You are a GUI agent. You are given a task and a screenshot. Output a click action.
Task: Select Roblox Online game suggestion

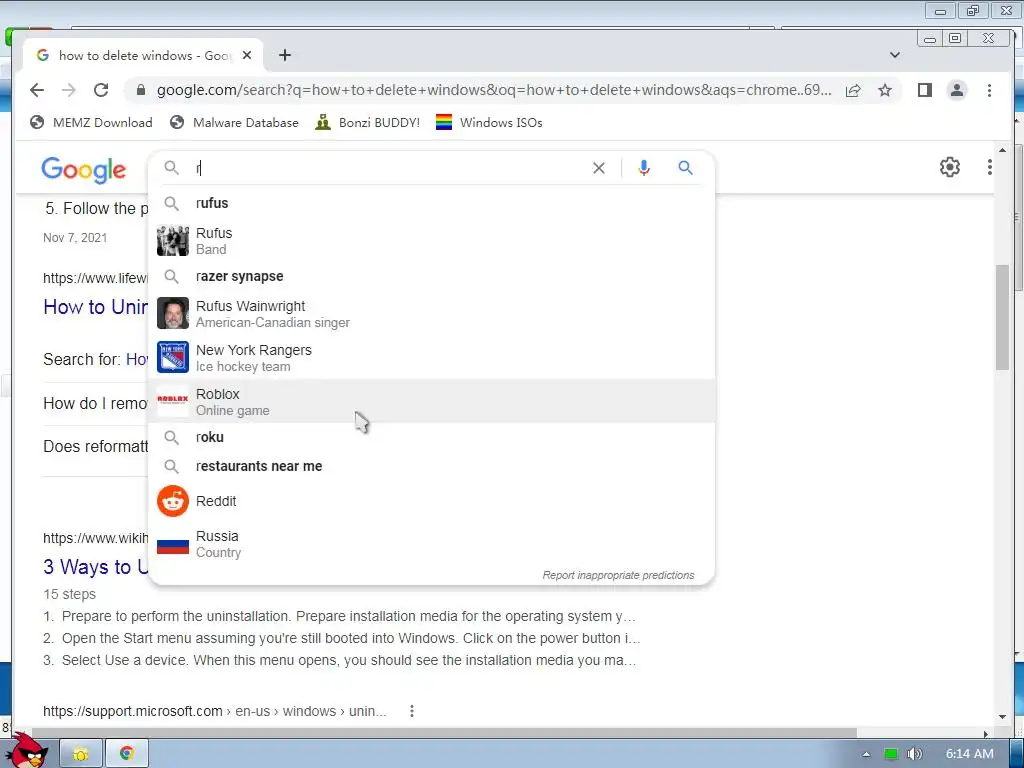(x=432, y=402)
